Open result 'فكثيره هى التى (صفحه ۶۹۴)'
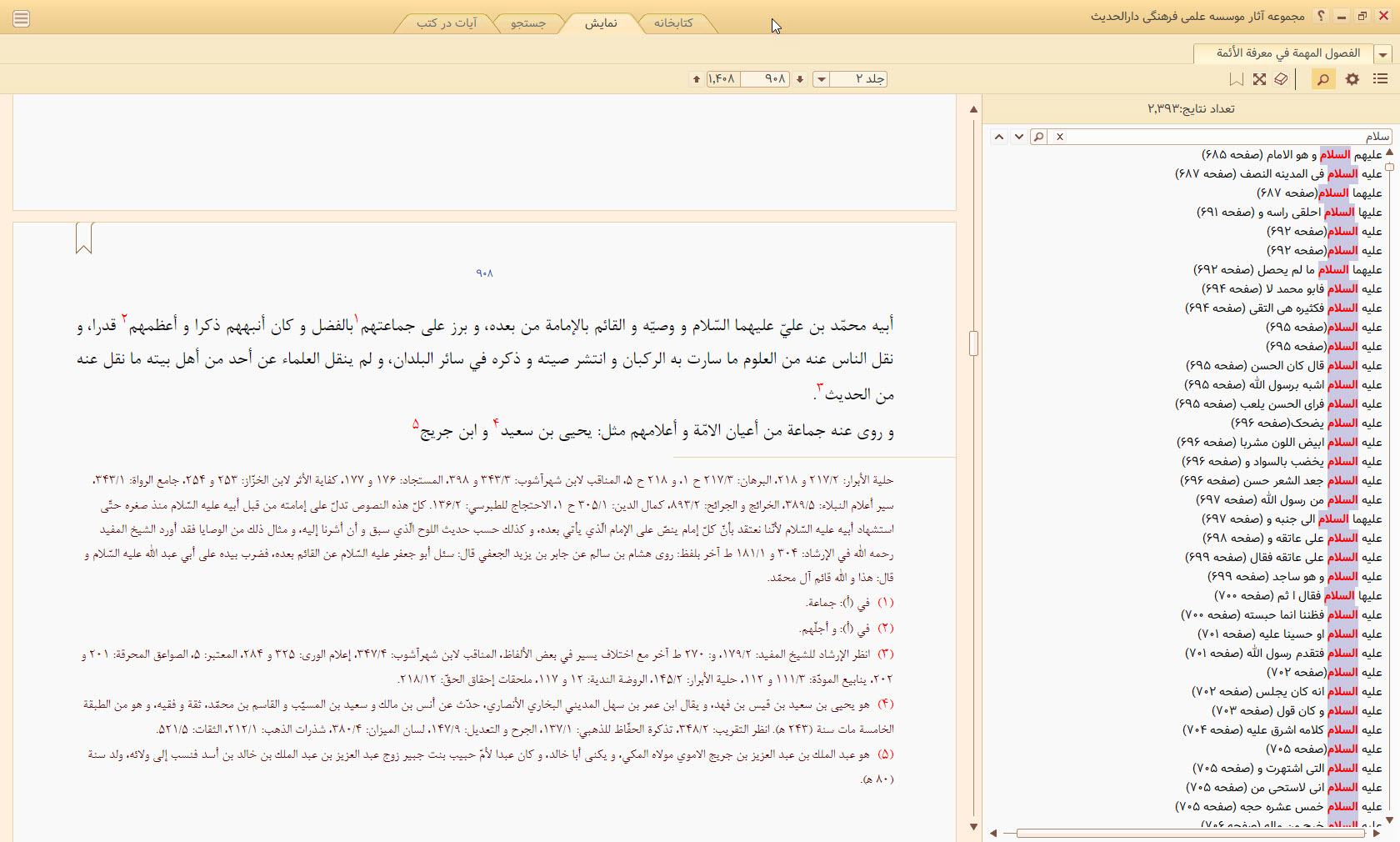This screenshot has width=1400, height=842. [x=1283, y=308]
